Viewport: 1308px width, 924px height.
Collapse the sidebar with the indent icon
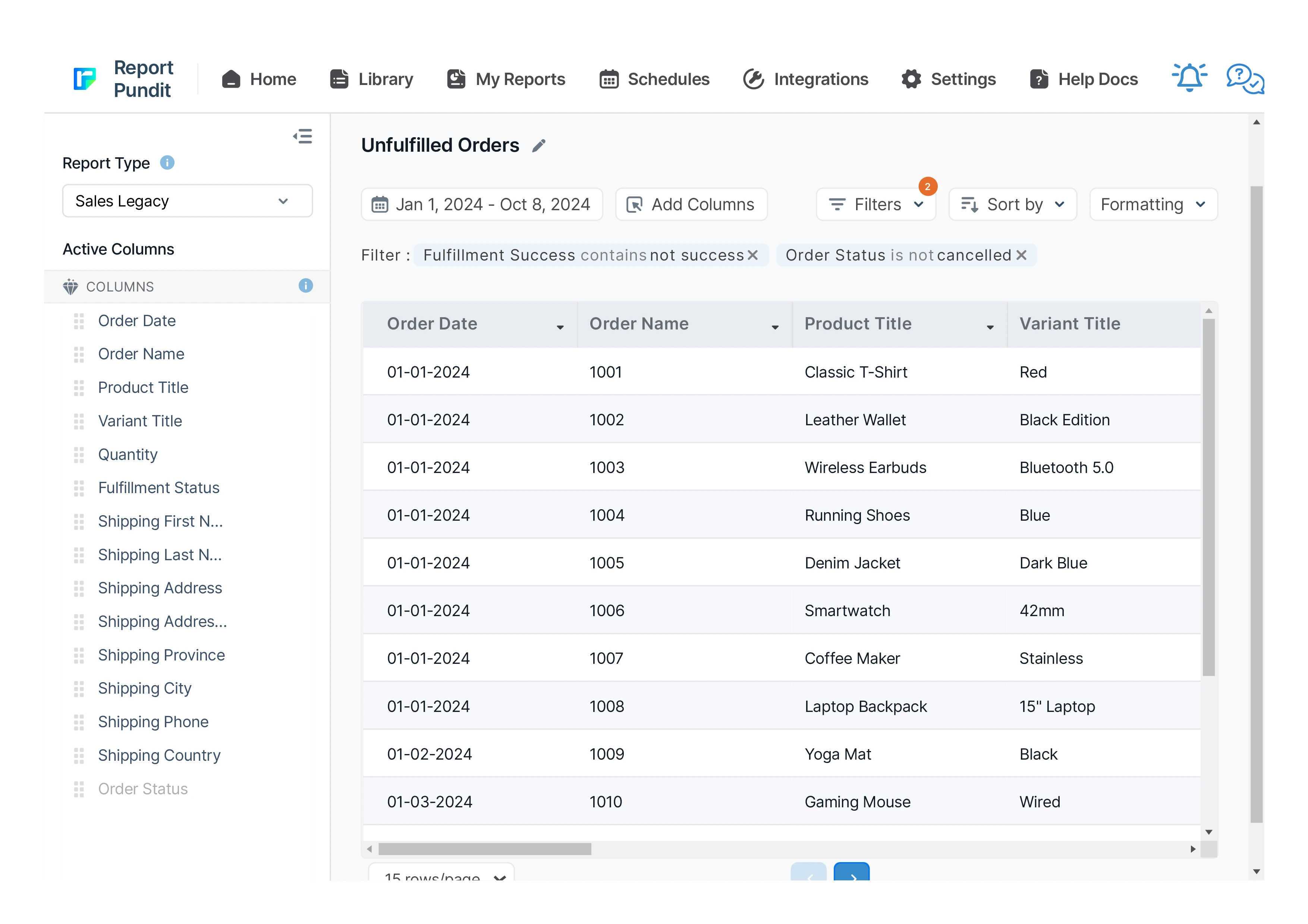pyautogui.click(x=302, y=137)
